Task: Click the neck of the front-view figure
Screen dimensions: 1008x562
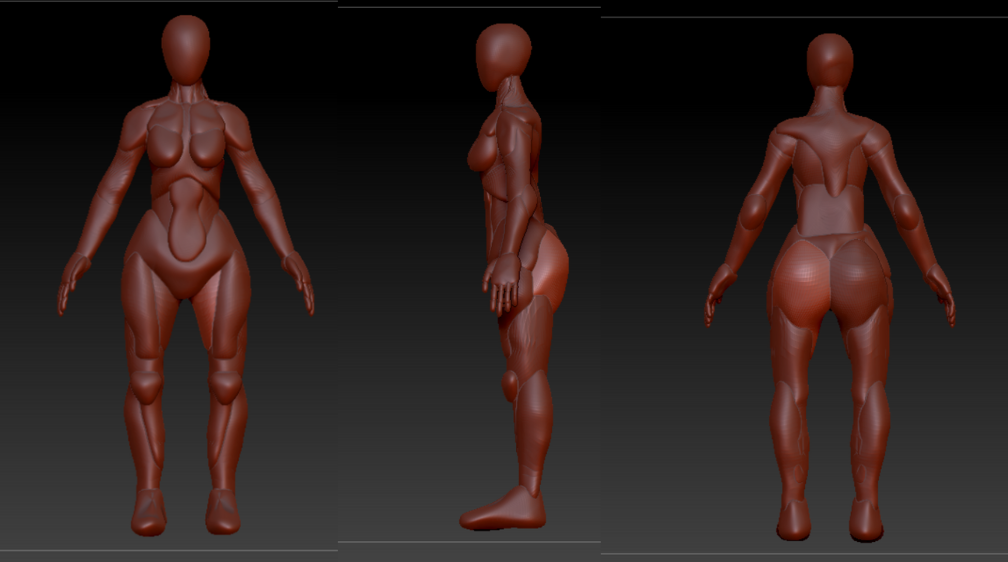Action: (186, 94)
